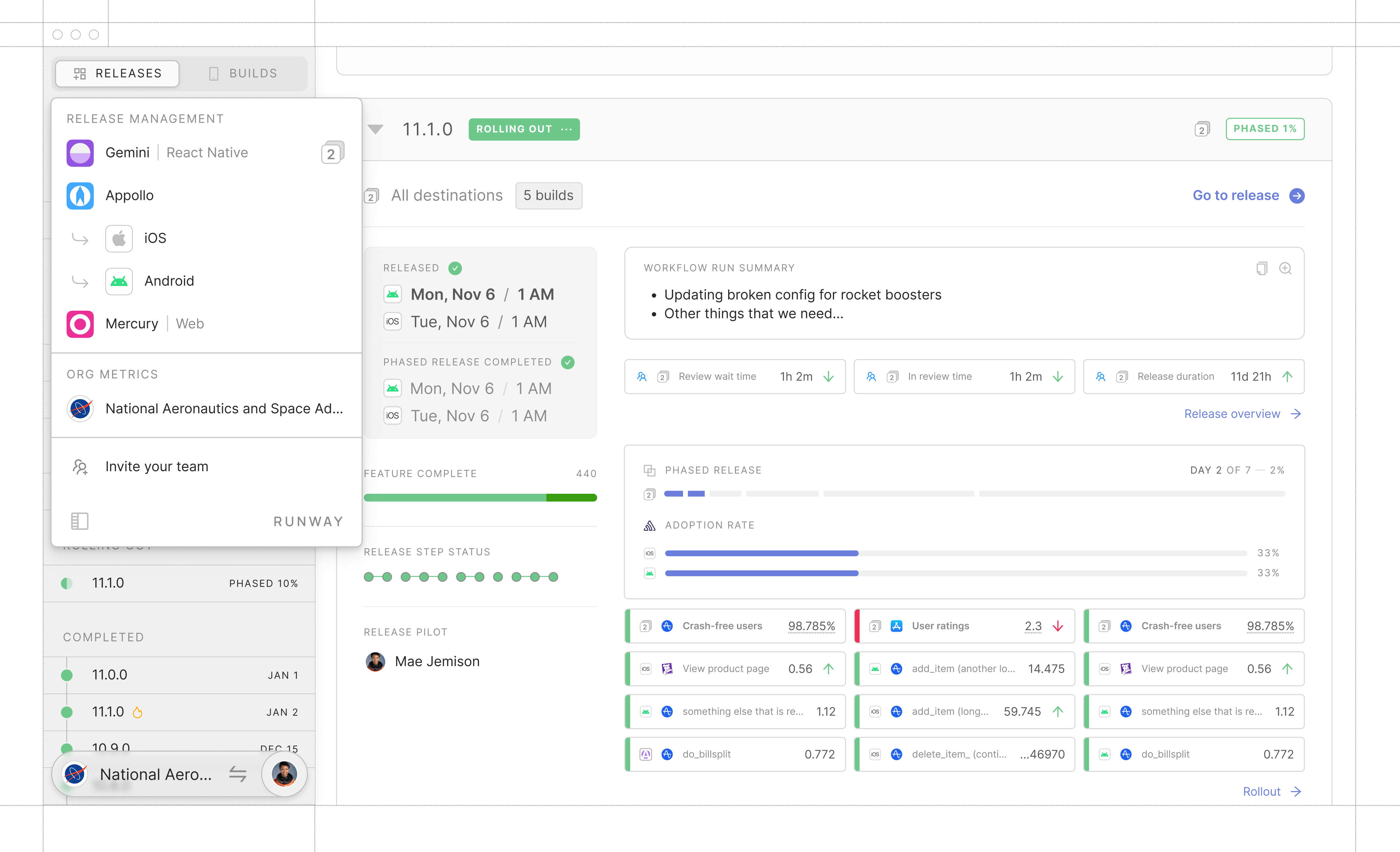
Task: Open the ROLLING OUT status options menu
Action: (x=567, y=129)
